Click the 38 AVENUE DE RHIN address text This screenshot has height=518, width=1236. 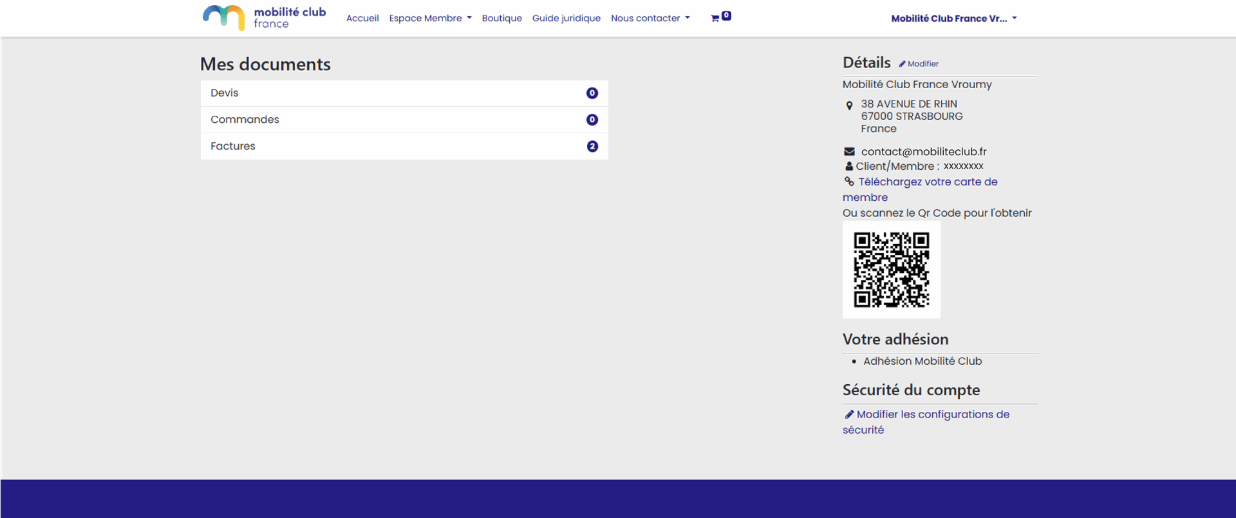pyautogui.click(x=908, y=104)
